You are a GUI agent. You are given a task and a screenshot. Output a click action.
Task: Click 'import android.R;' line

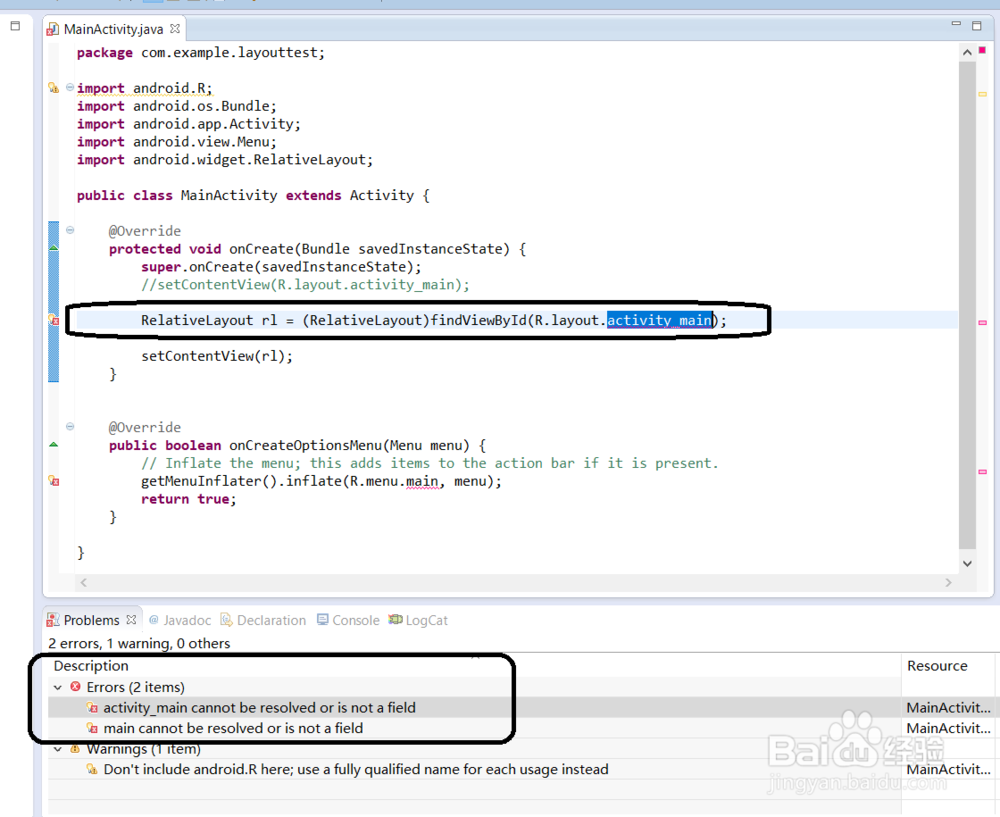point(145,88)
